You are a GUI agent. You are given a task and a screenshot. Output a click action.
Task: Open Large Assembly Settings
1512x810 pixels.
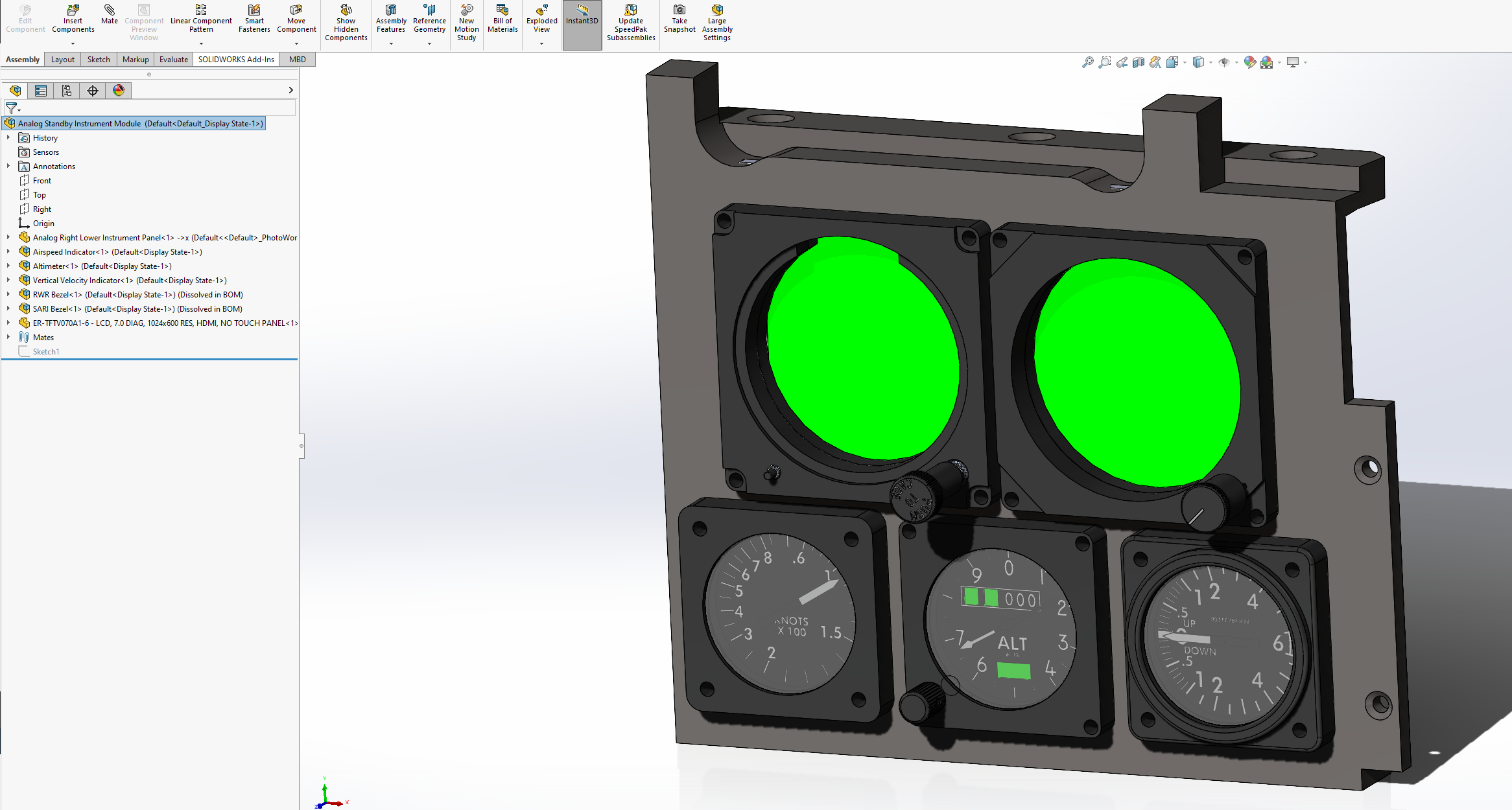point(716,19)
